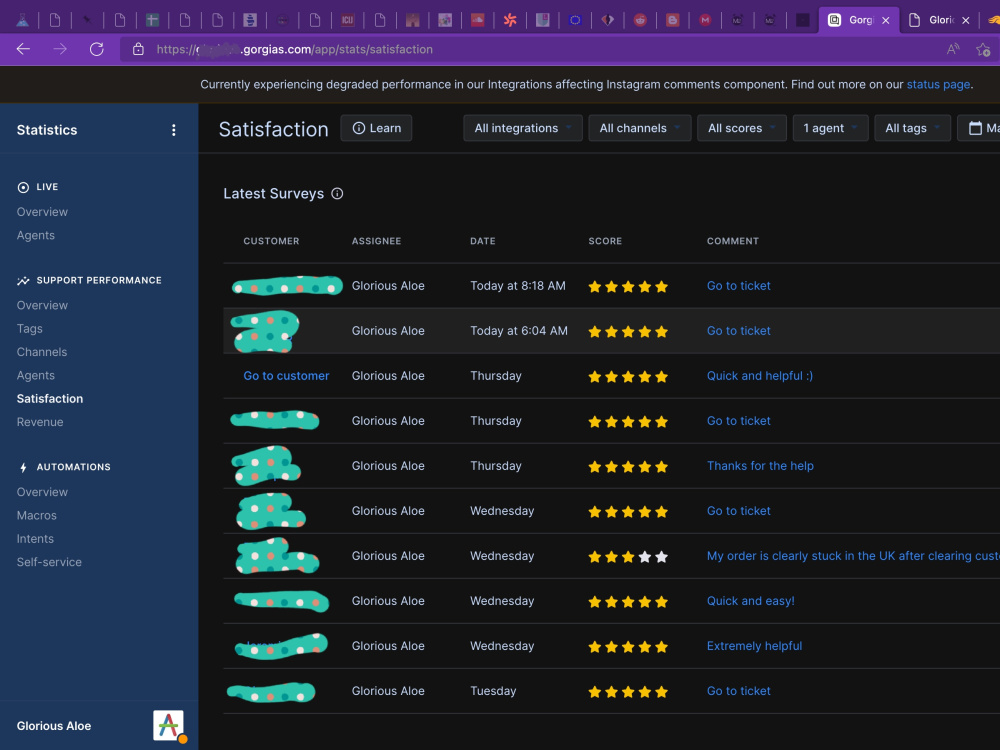The width and height of the screenshot is (1000, 750).
Task: Click the info icon beside Latest Surveys
Action: coord(337,193)
